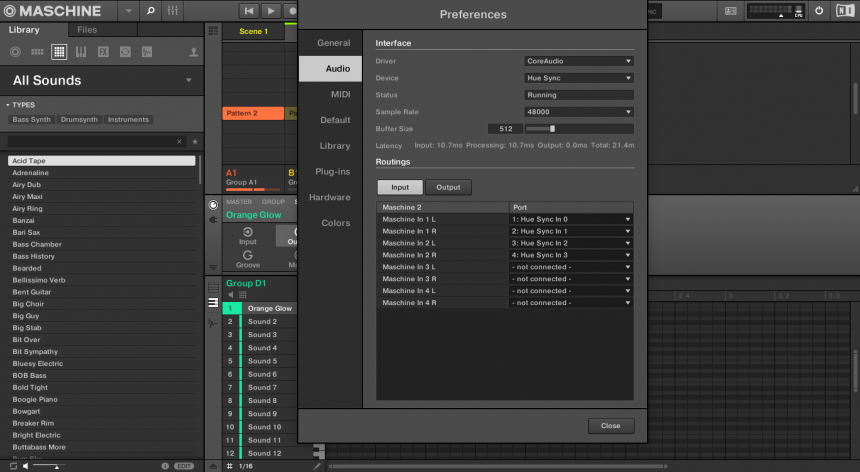This screenshot has height=472, width=860.
Task: Select Group A1 pad
Action: click(x=253, y=178)
